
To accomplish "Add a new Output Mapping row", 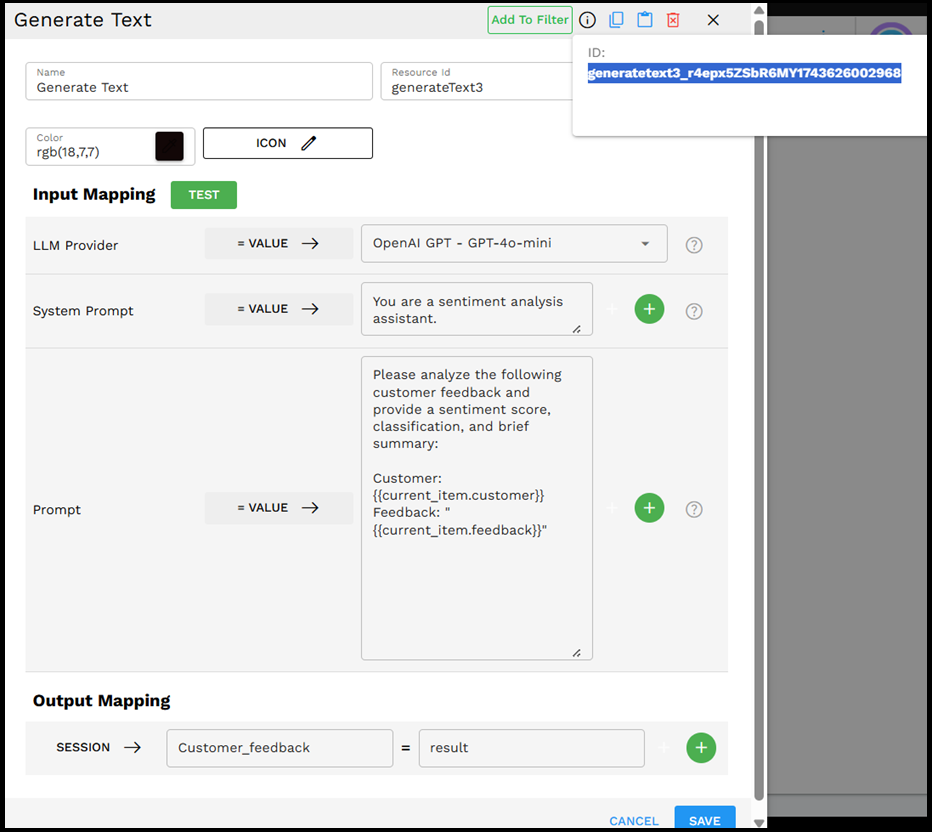I will 701,747.
